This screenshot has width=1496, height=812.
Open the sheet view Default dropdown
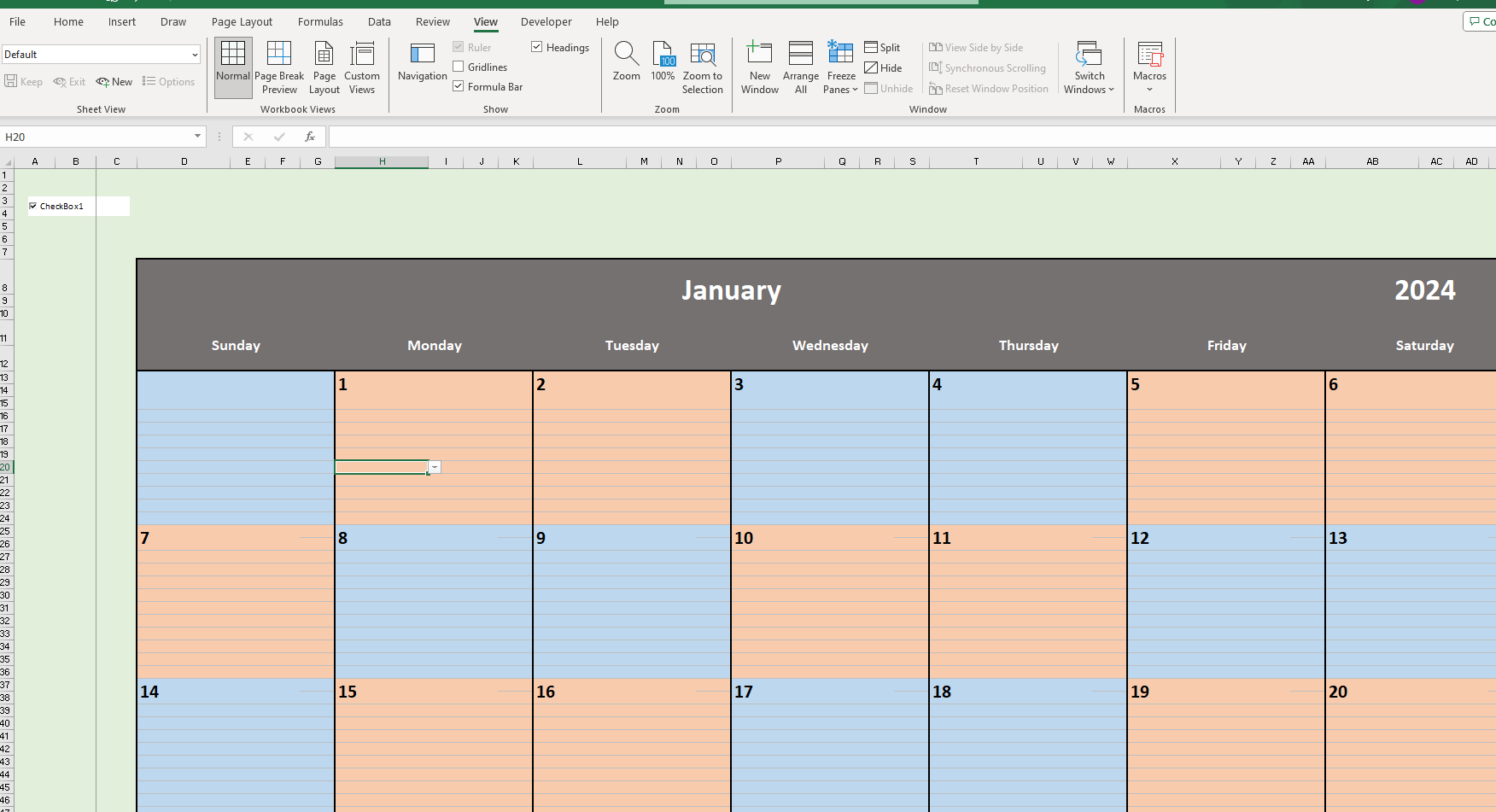(196, 55)
